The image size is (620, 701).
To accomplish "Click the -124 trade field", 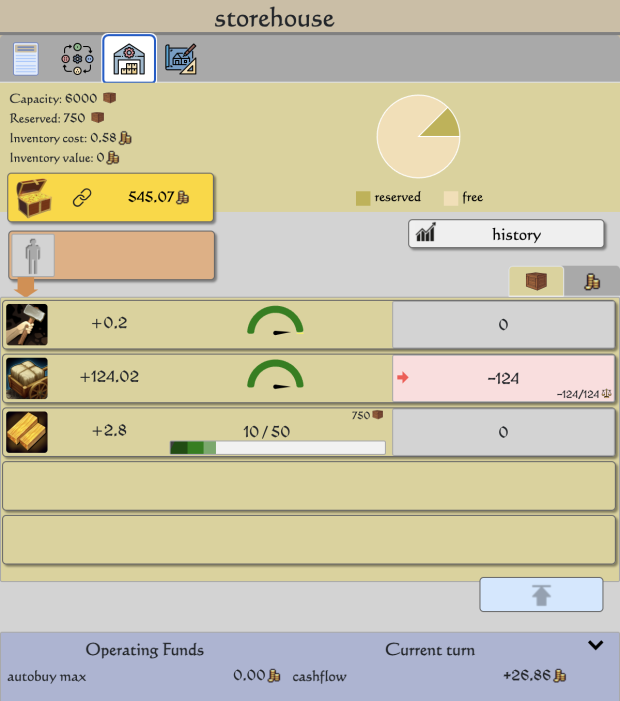I will [503, 378].
